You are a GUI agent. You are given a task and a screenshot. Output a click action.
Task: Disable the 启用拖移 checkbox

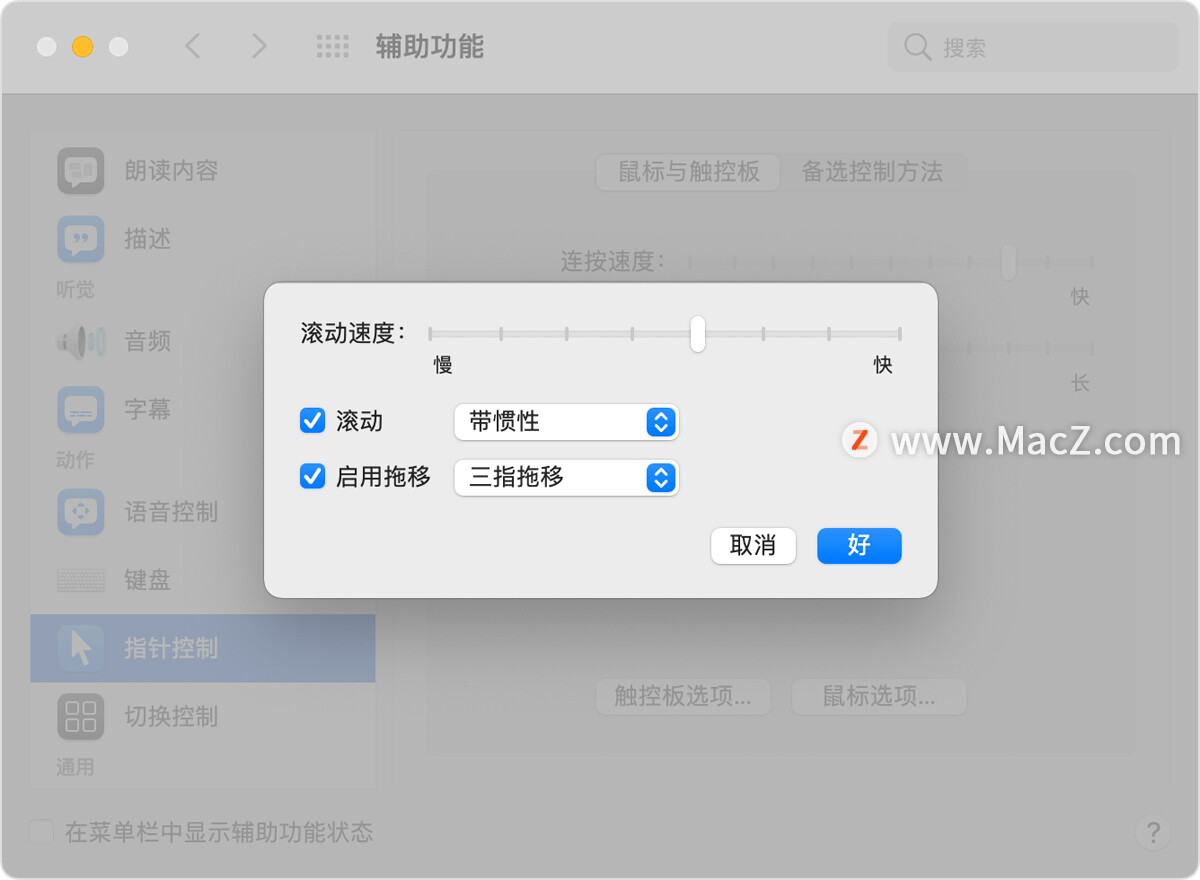point(313,477)
